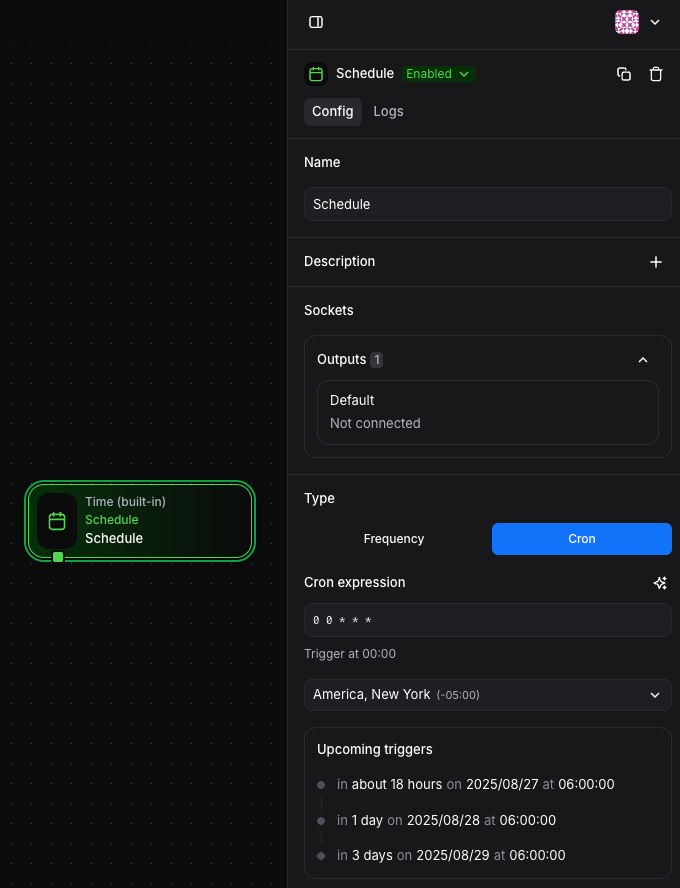Viewport: 680px width, 888px height.
Task: Delete the Schedule node via trash icon
Action: click(656, 74)
